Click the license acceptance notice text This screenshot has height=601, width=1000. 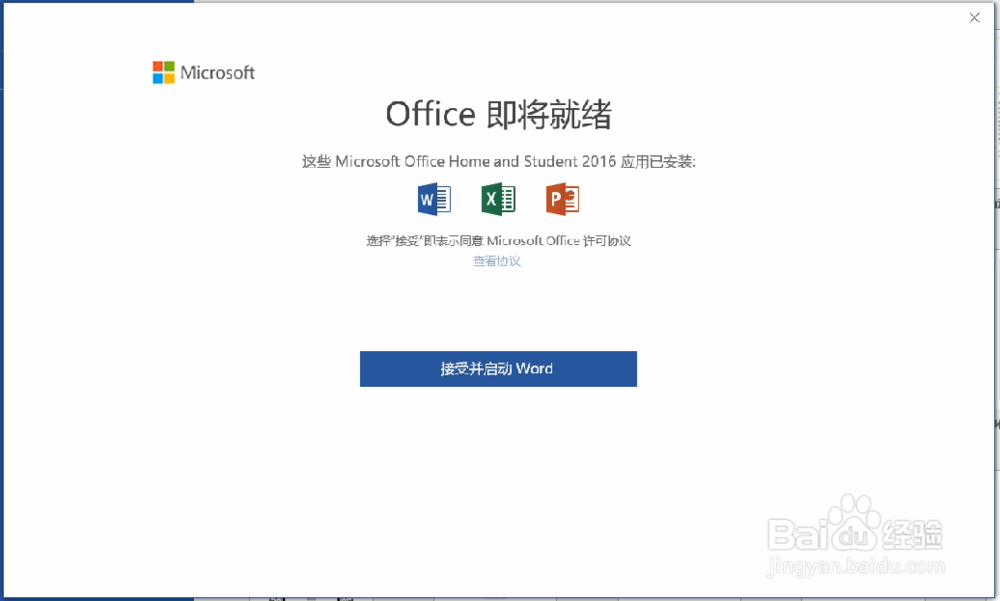coord(499,241)
